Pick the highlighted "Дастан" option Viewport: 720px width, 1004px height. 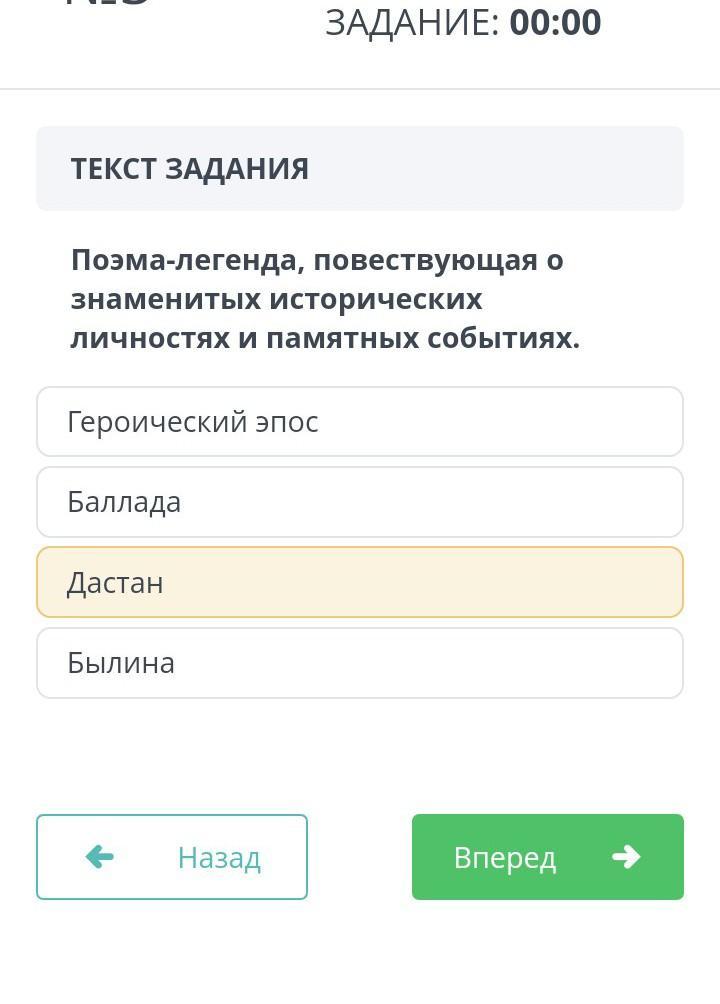[359, 582]
